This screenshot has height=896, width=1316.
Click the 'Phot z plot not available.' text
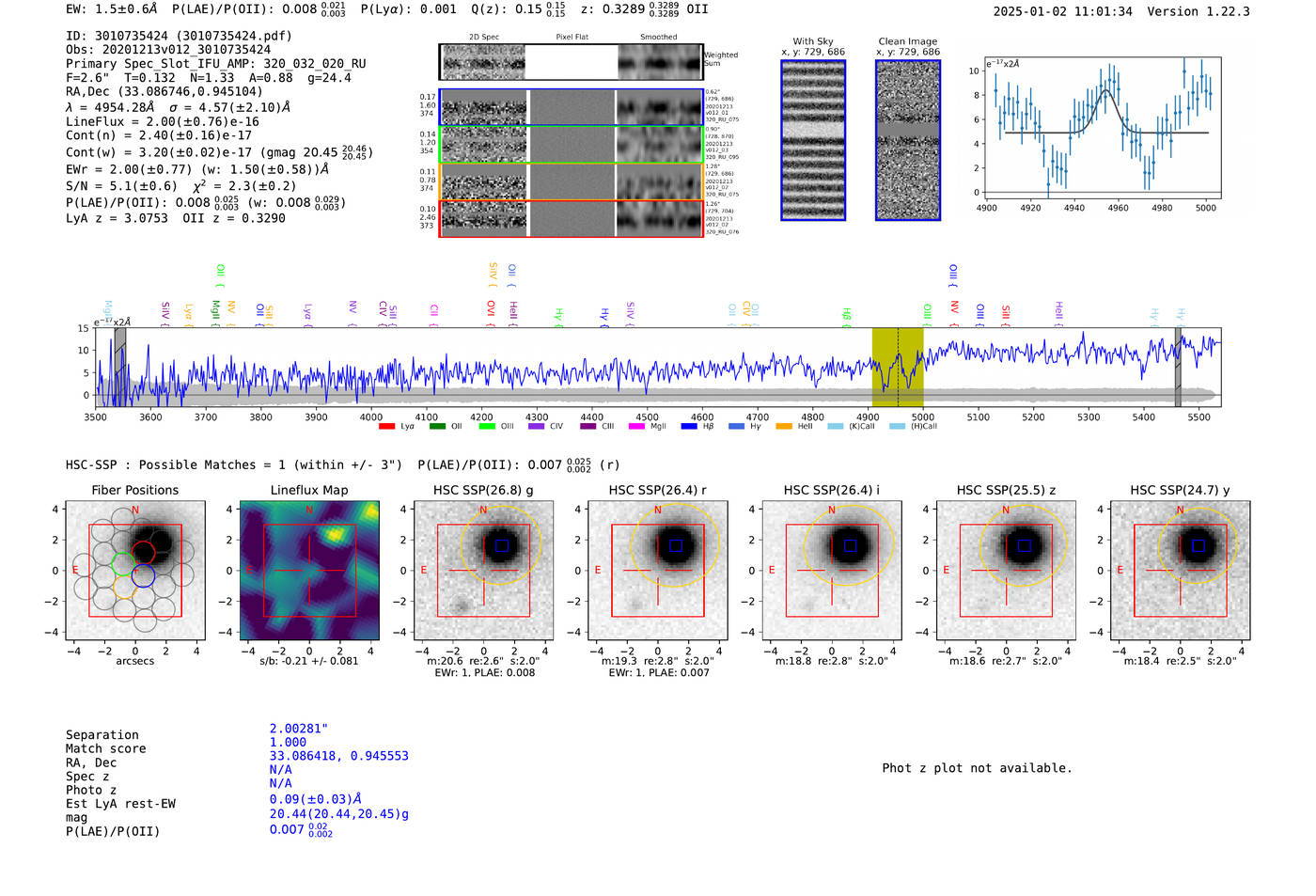tap(977, 768)
